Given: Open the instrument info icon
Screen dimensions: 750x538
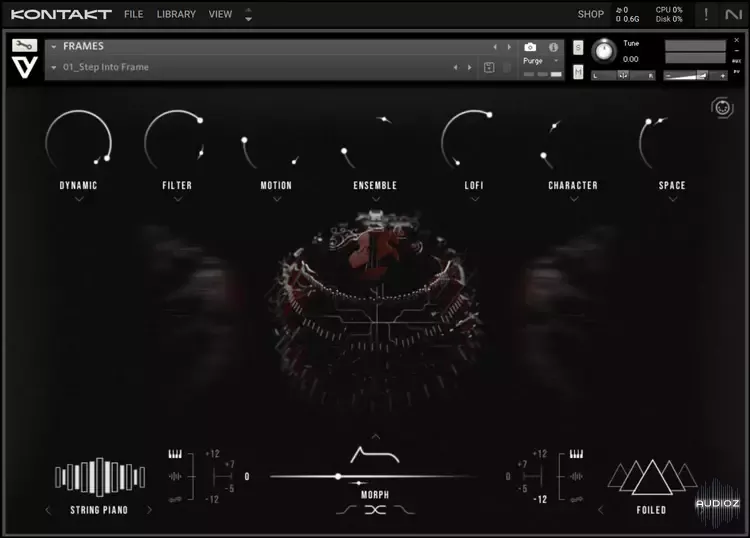Looking at the screenshot, I should 553,47.
